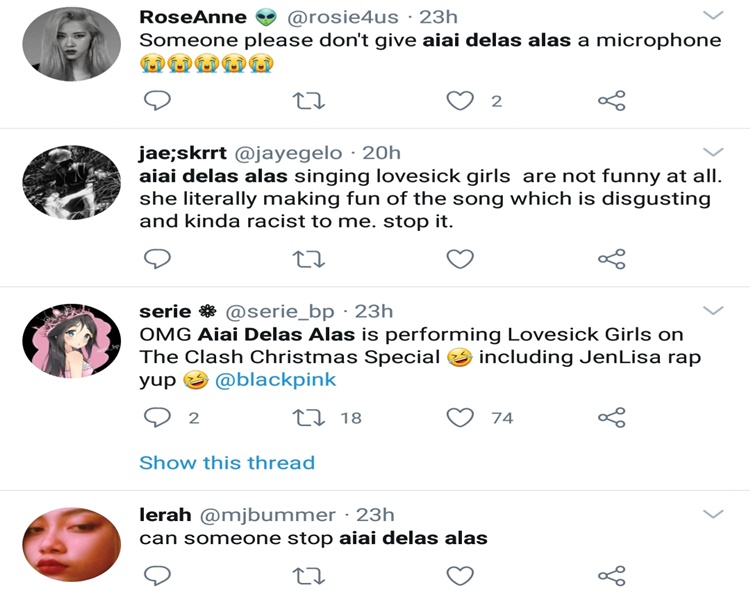Click Show this thread link

[227, 462]
